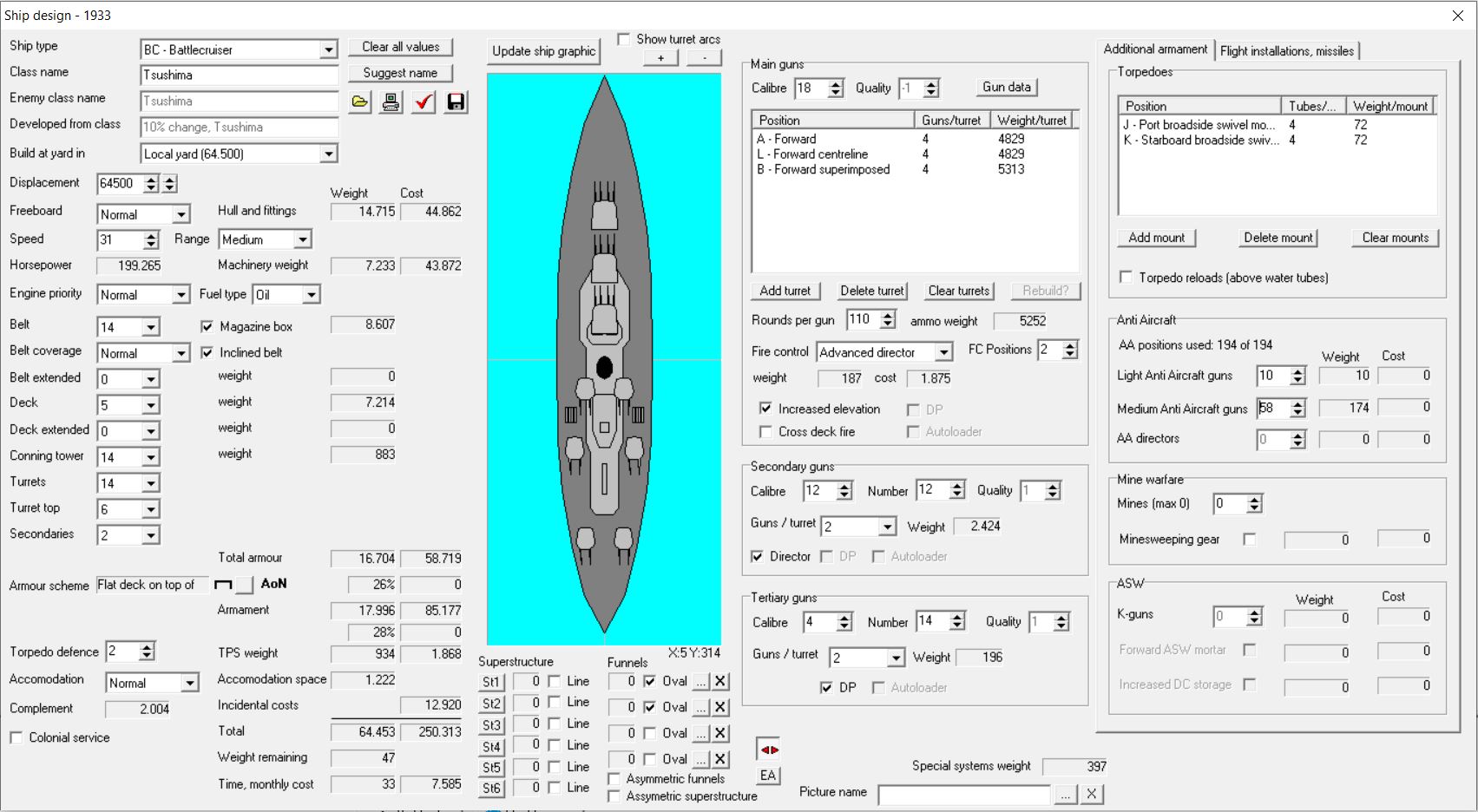Open a saved design with the folder icon
Viewport: 1478px width, 812px height.
point(360,102)
